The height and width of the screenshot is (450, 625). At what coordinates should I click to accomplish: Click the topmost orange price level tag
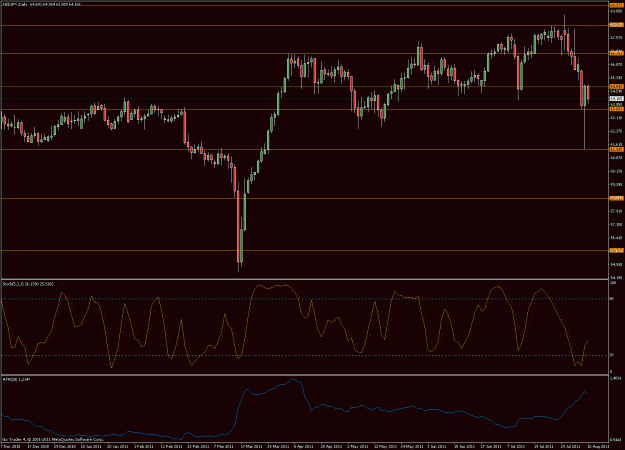pos(616,5)
